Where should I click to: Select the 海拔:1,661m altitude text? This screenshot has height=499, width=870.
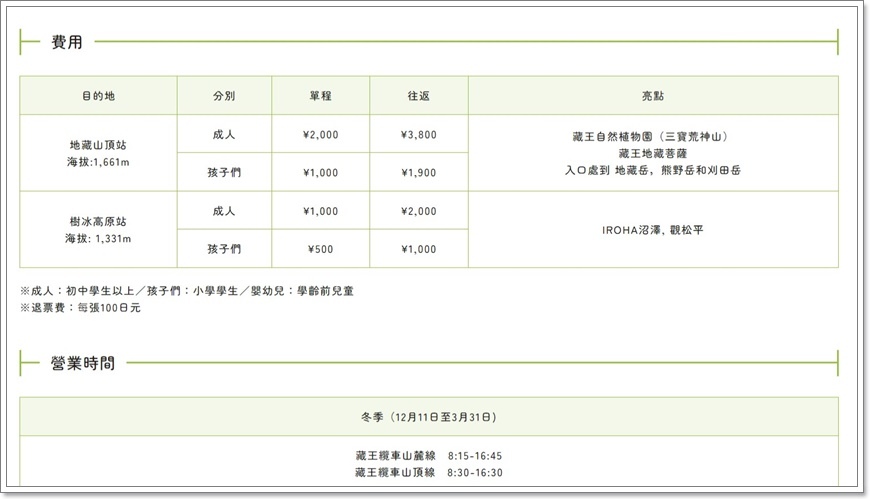(x=98, y=162)
